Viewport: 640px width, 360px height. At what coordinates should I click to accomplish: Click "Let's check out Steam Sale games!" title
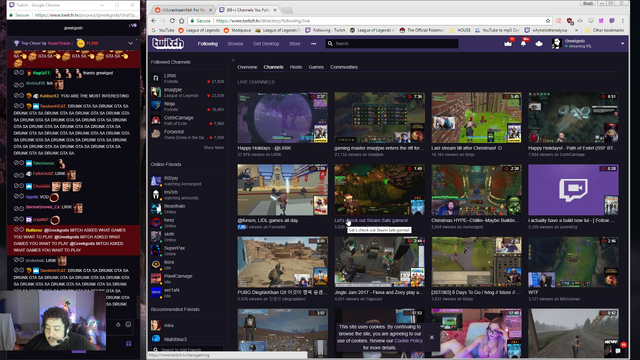click(x=371, y=220)
